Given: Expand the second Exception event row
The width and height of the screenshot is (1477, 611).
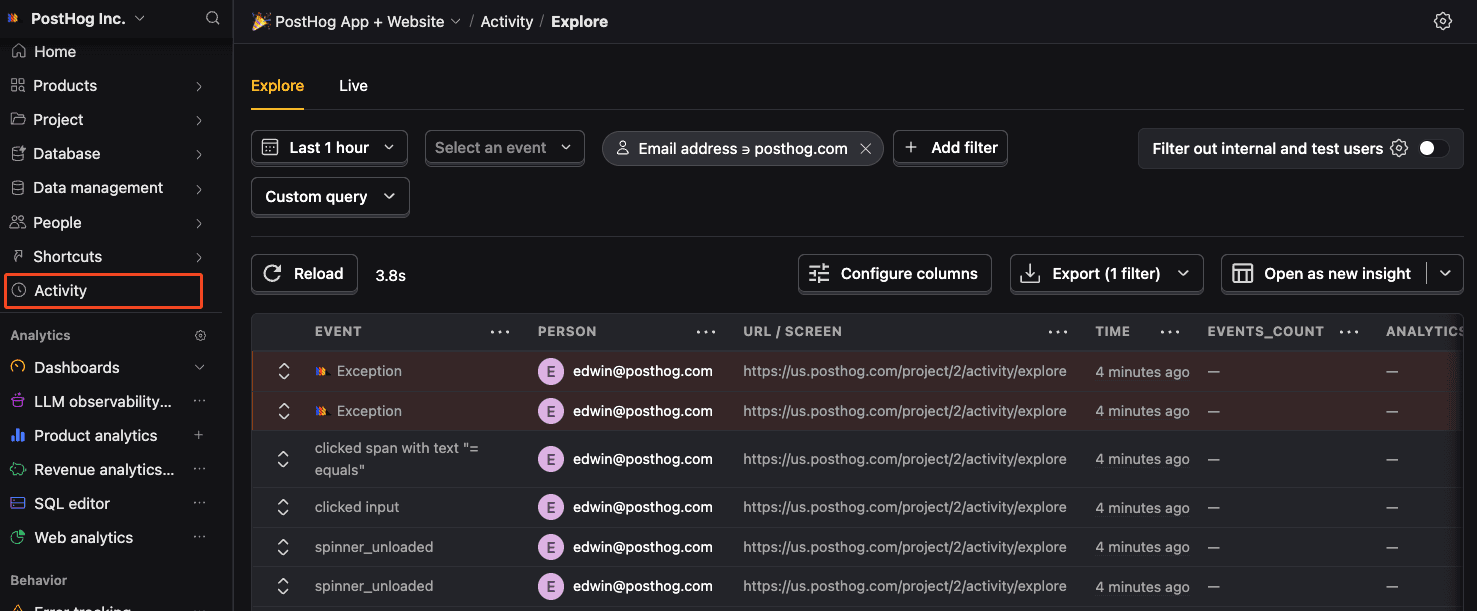Looking at the screenshot, I should coord(283,411).
